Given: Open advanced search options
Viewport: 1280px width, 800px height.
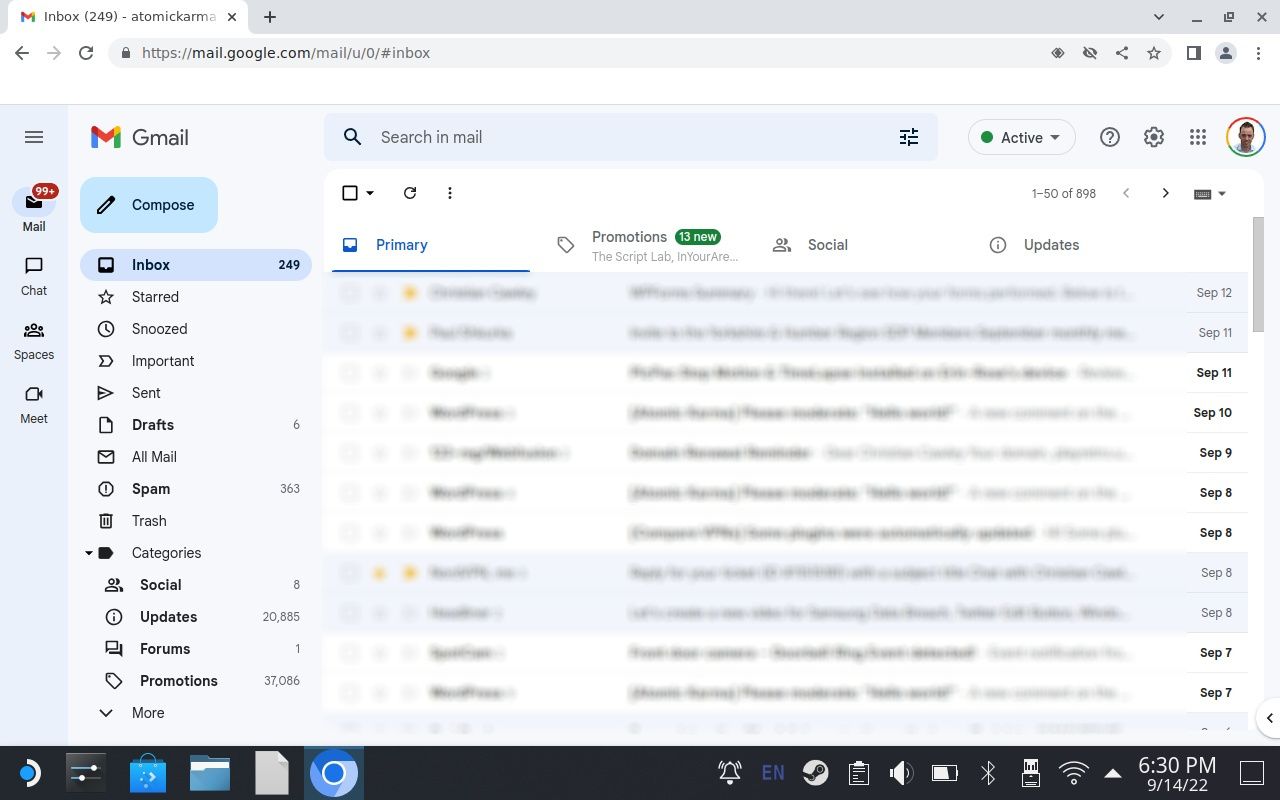Looking at the screenshot, I should pos(908,137).
